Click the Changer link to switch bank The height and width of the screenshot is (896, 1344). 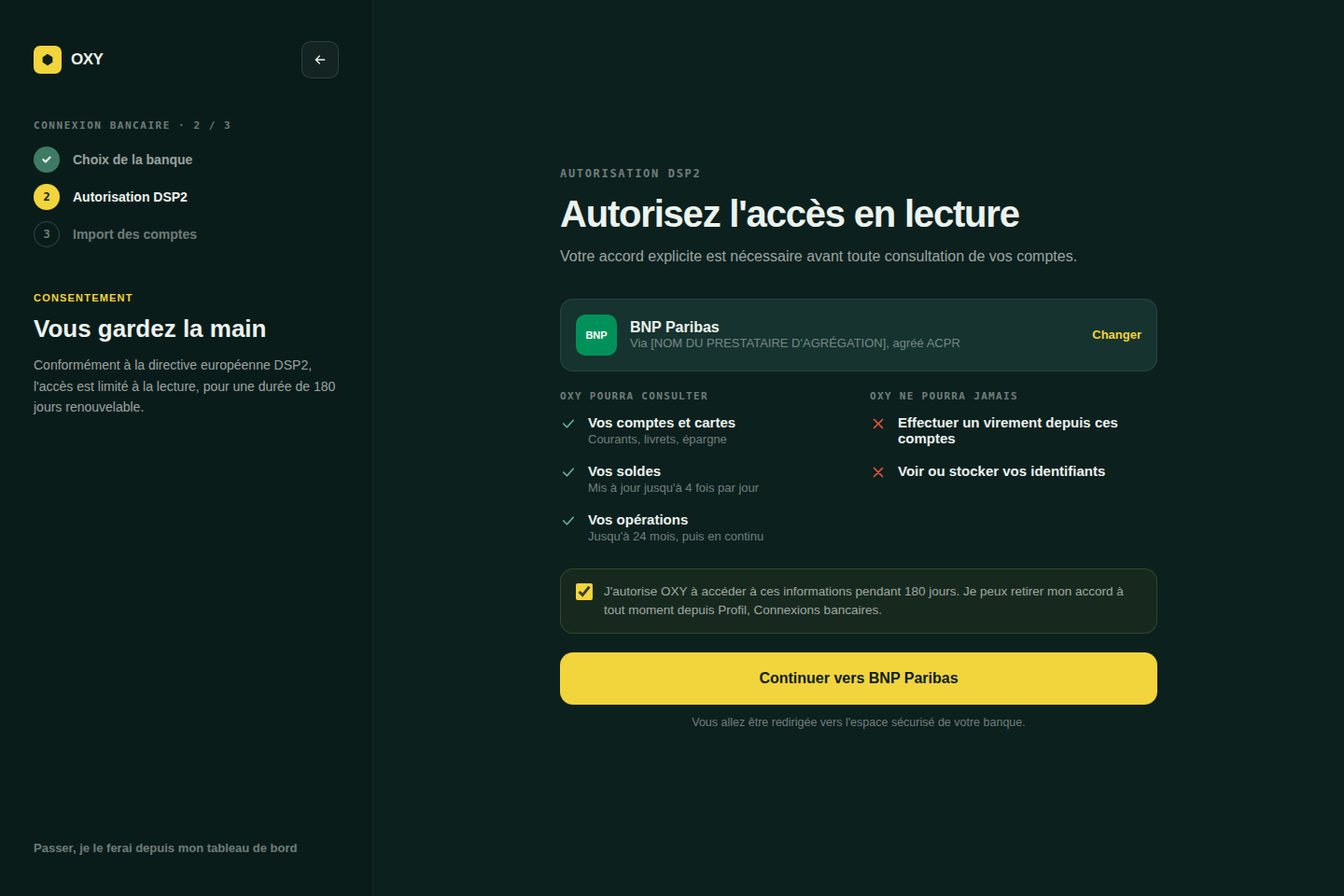tap(1116, 335)
